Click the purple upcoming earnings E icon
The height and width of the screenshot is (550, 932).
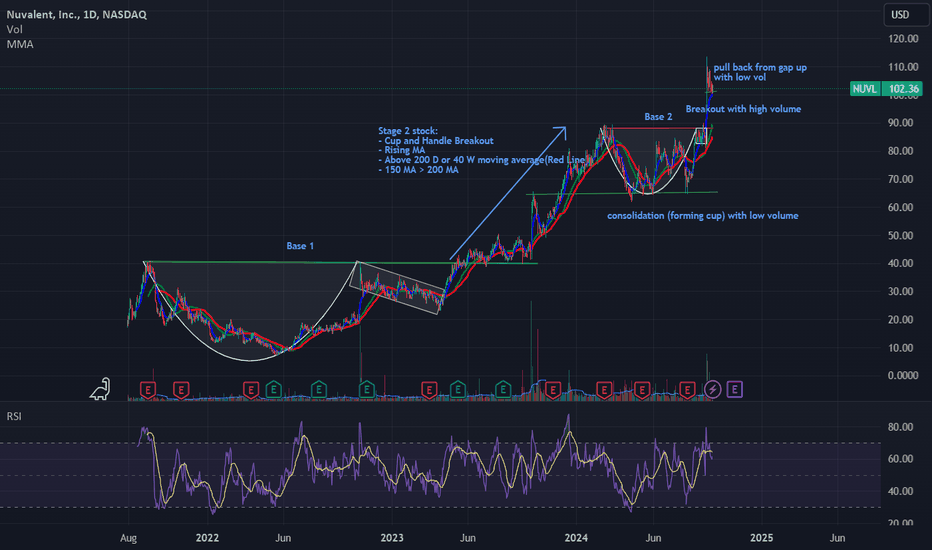(x=735, y=389)
